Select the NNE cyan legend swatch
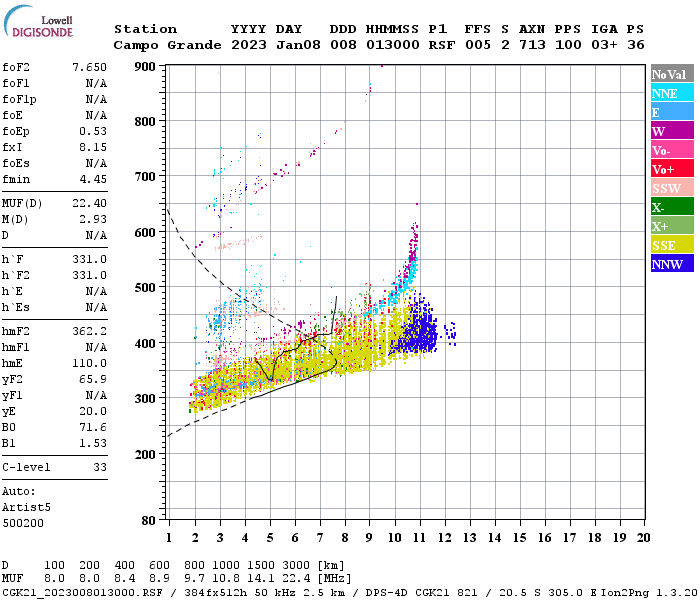Screen dimensions: 700x600 click(672, 92)
